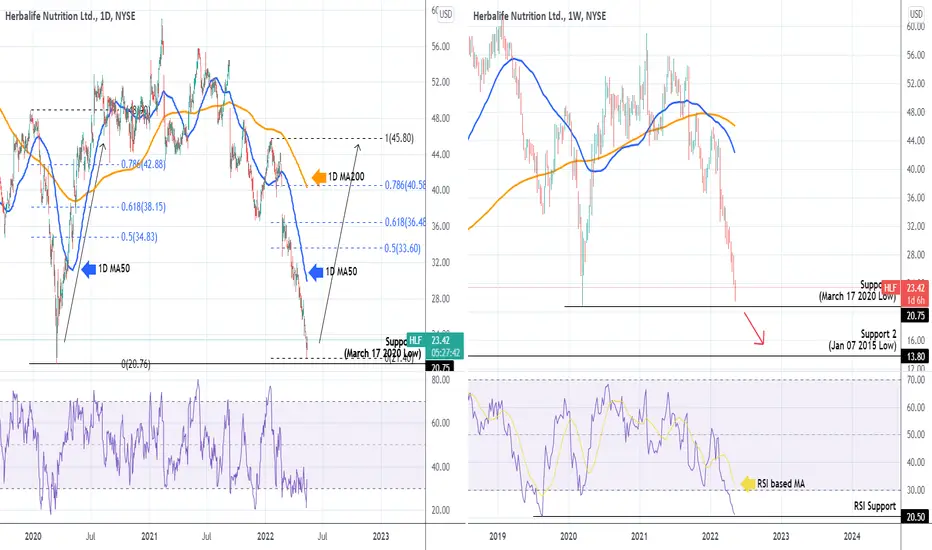Click the yellow arrow beside RSI based MA
932x550 pixels.
(x=748, y=484)
